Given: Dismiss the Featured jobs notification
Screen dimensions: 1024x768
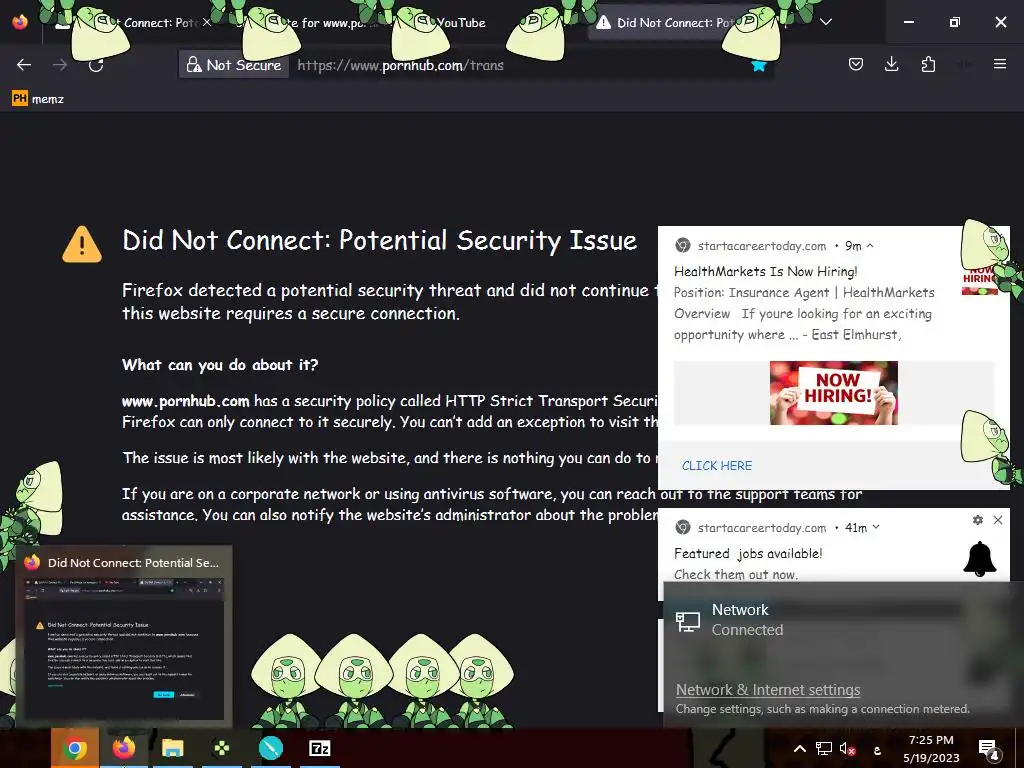Looking at the screenshot, I should click(998, 520).
